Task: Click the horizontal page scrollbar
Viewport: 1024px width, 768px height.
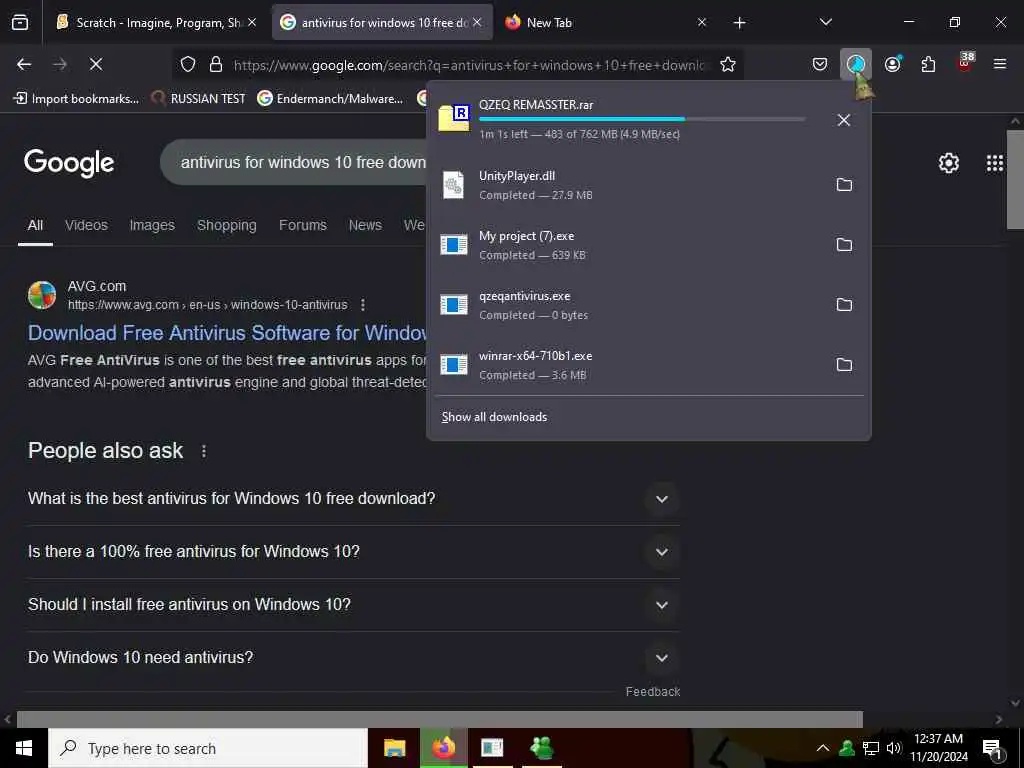Action: (x=440, y=719)
